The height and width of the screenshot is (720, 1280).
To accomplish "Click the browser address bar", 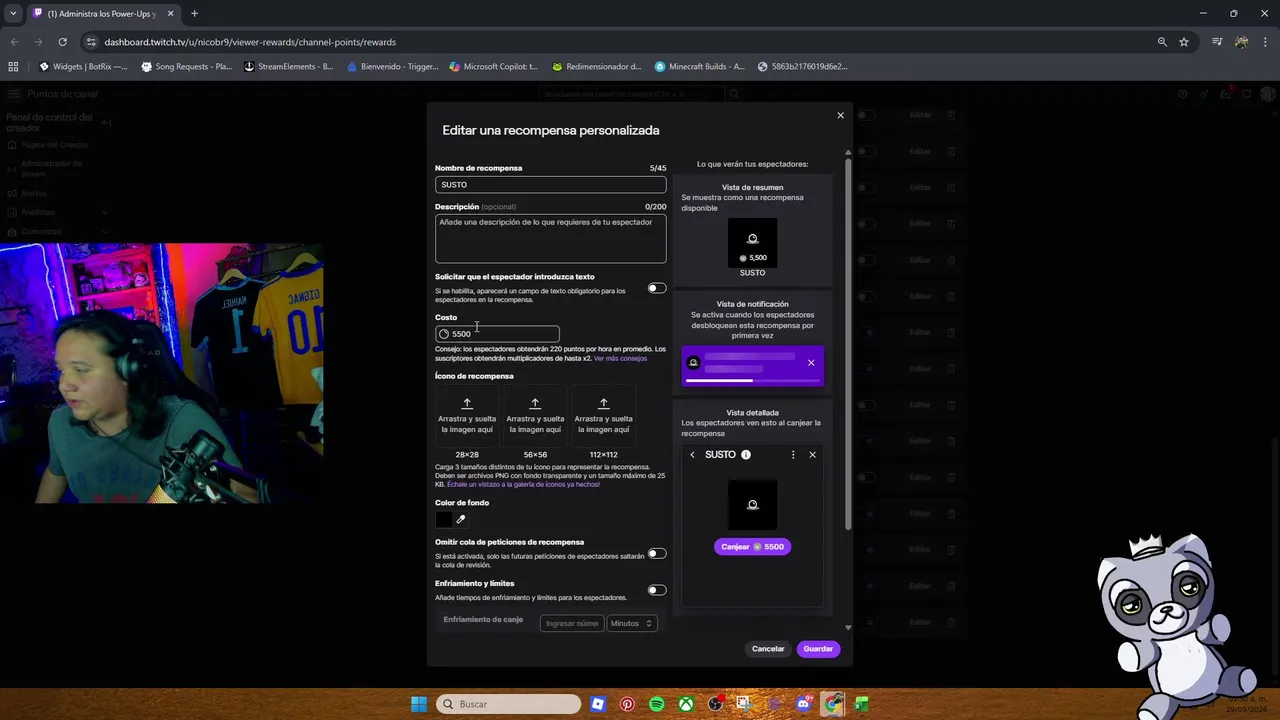I will pos(620,42).
